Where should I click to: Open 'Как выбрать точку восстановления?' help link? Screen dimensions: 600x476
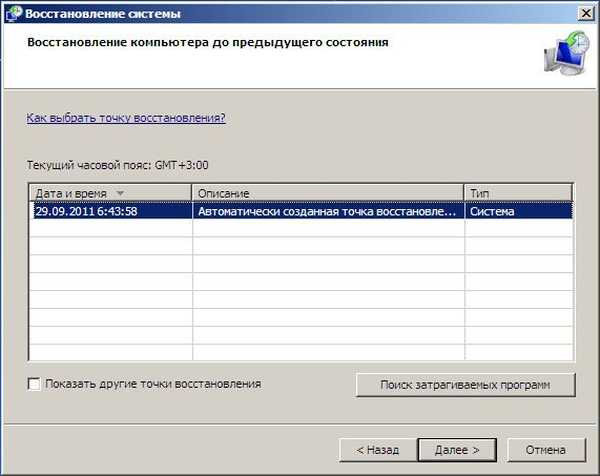(126, 117)
